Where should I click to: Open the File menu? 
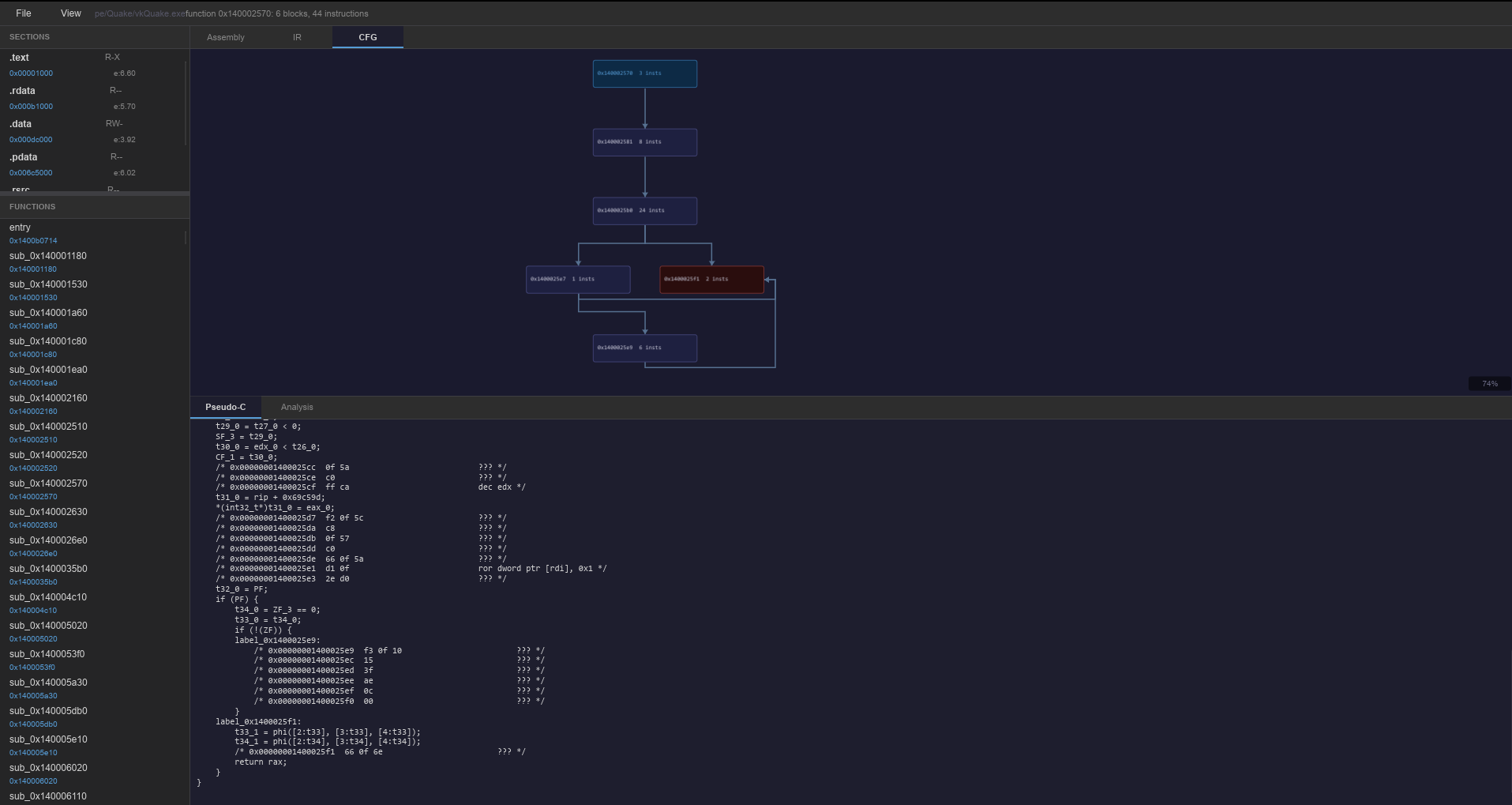[24, 13]
